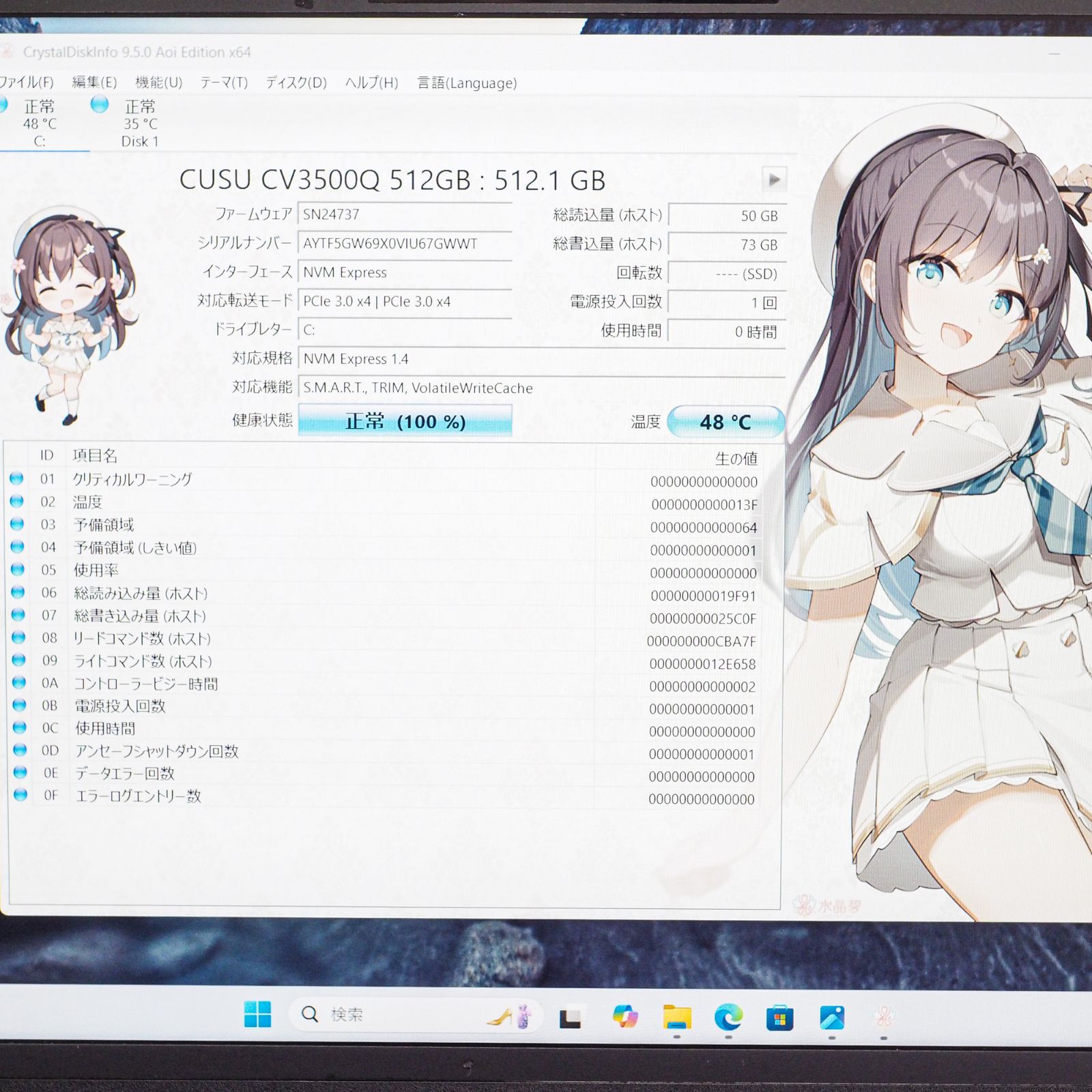The image size is (1092, 1092).
Task: Click the power on hours value 0 時間
Action: pyautogui.click(x=728, y=332)
